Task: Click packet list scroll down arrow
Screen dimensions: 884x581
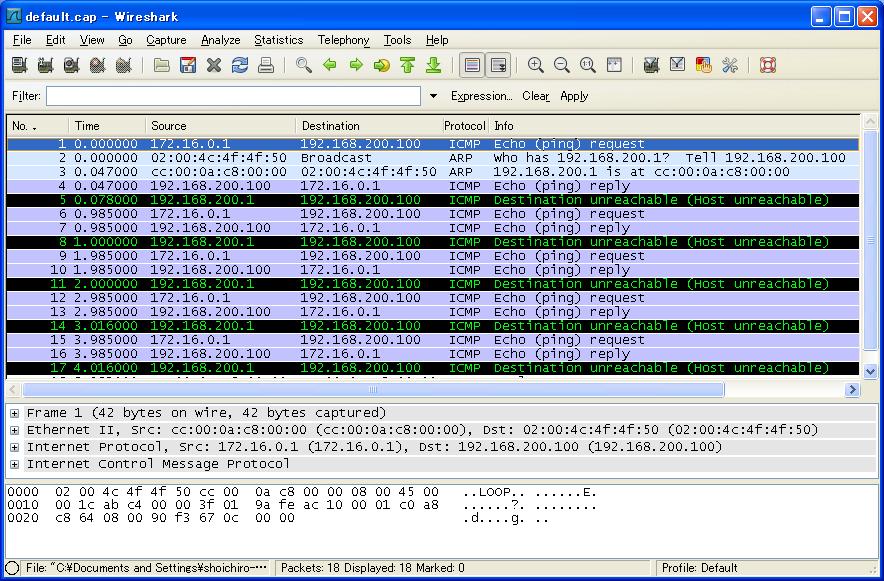Action: tap(870, 371)
